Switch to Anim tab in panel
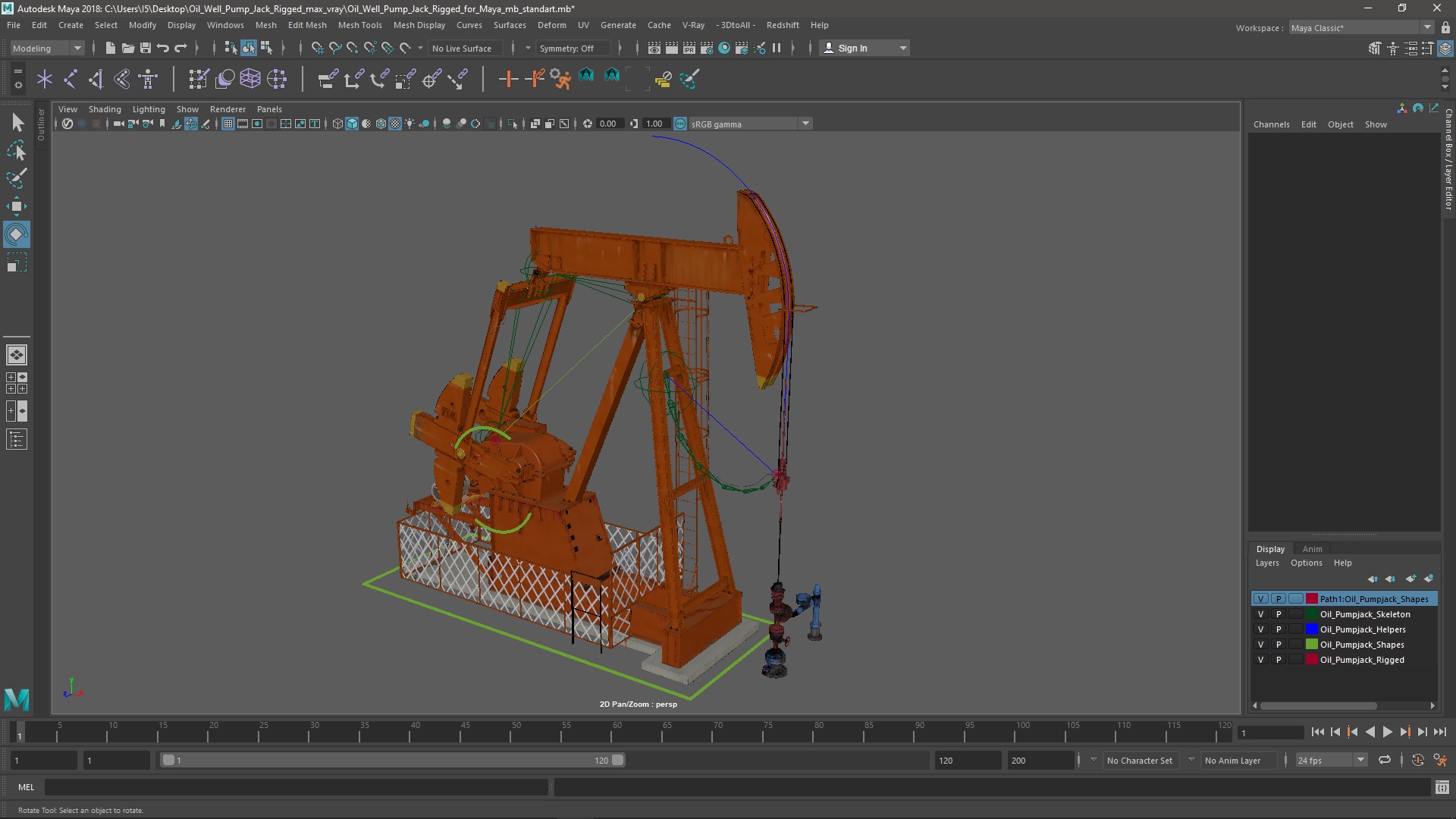This screenshot has height=819, width=1456. (1311, 548)
